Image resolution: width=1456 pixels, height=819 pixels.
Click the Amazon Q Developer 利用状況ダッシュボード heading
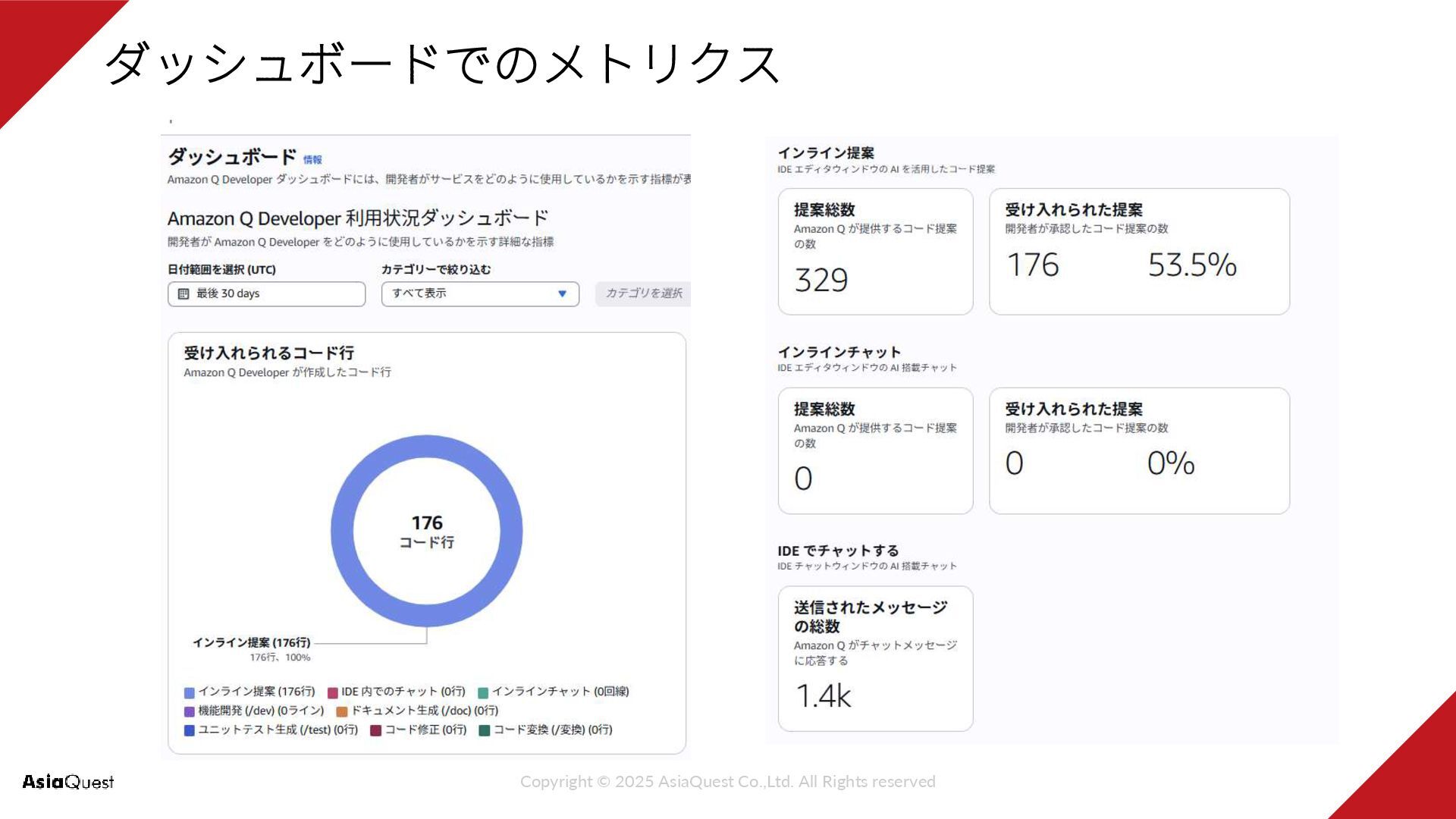358,218
